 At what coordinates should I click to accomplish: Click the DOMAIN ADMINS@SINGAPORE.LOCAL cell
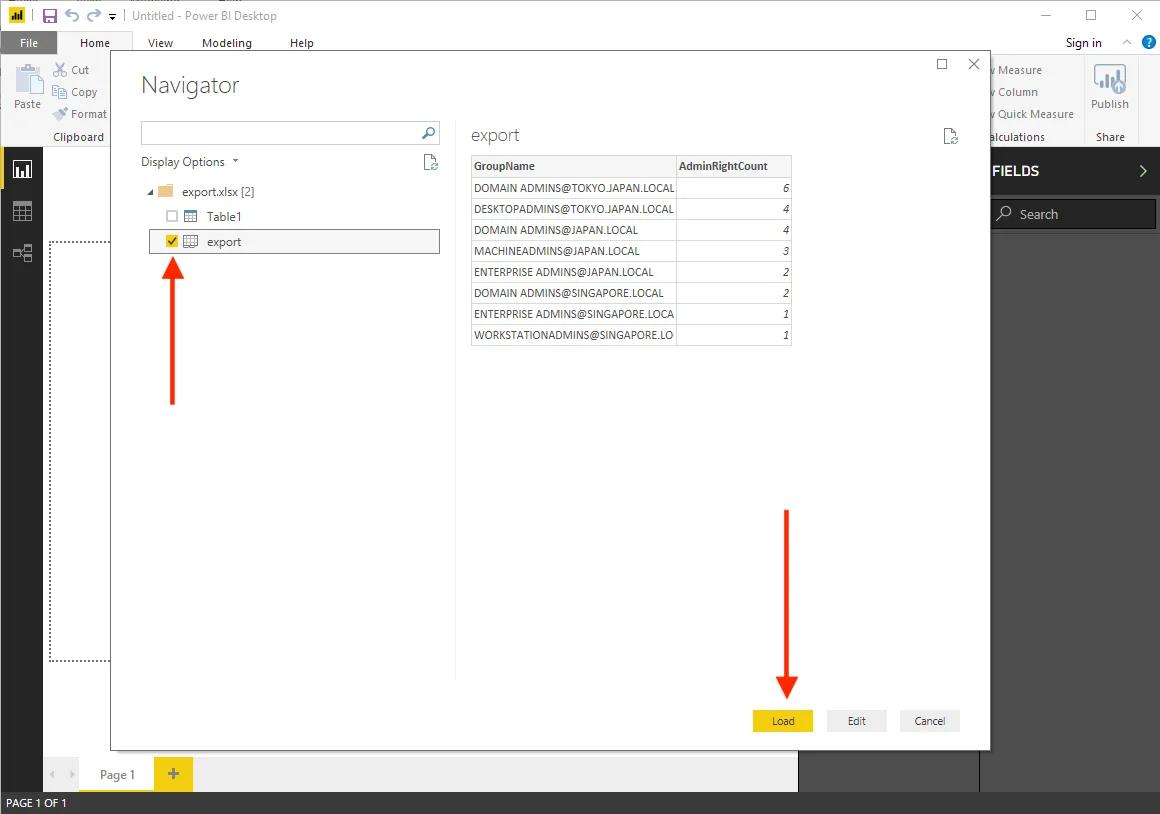[x=573, y=293]
